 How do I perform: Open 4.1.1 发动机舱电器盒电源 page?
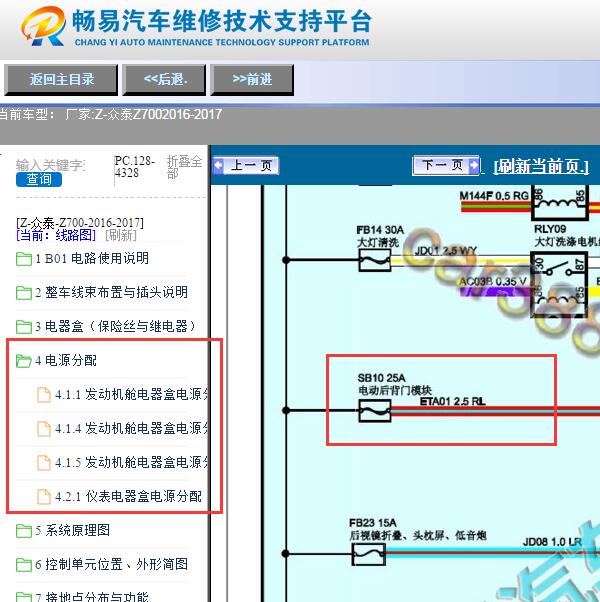click(x=131, y=395)
